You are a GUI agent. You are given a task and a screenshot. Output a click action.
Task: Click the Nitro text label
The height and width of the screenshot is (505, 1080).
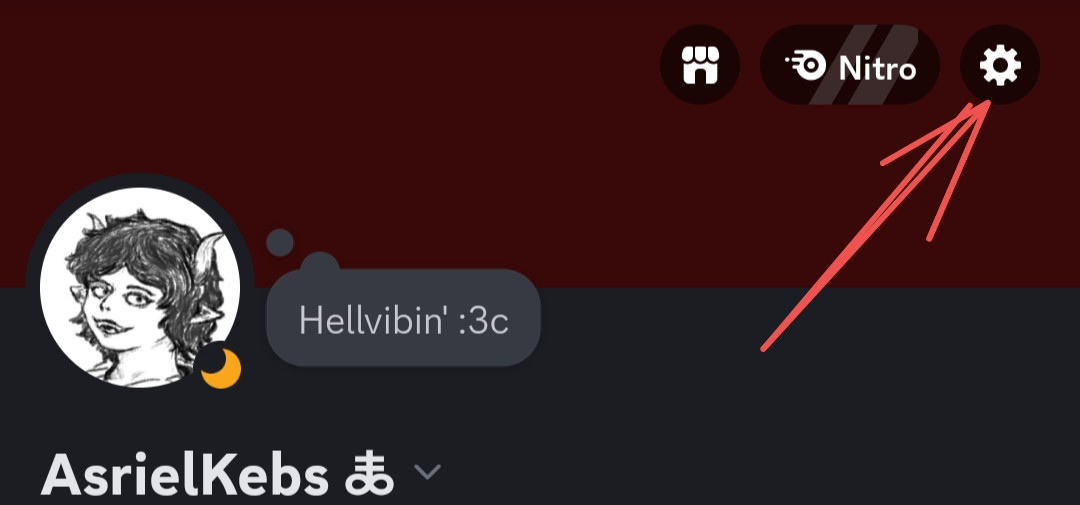(878, 68)
